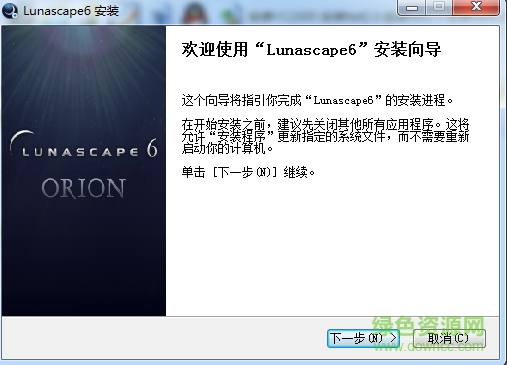This screenshot has width=507, height=365.
Task: Click the paragraph beginning 在开始安装之前
Action: pyautogui.click(x=325, y=136)
